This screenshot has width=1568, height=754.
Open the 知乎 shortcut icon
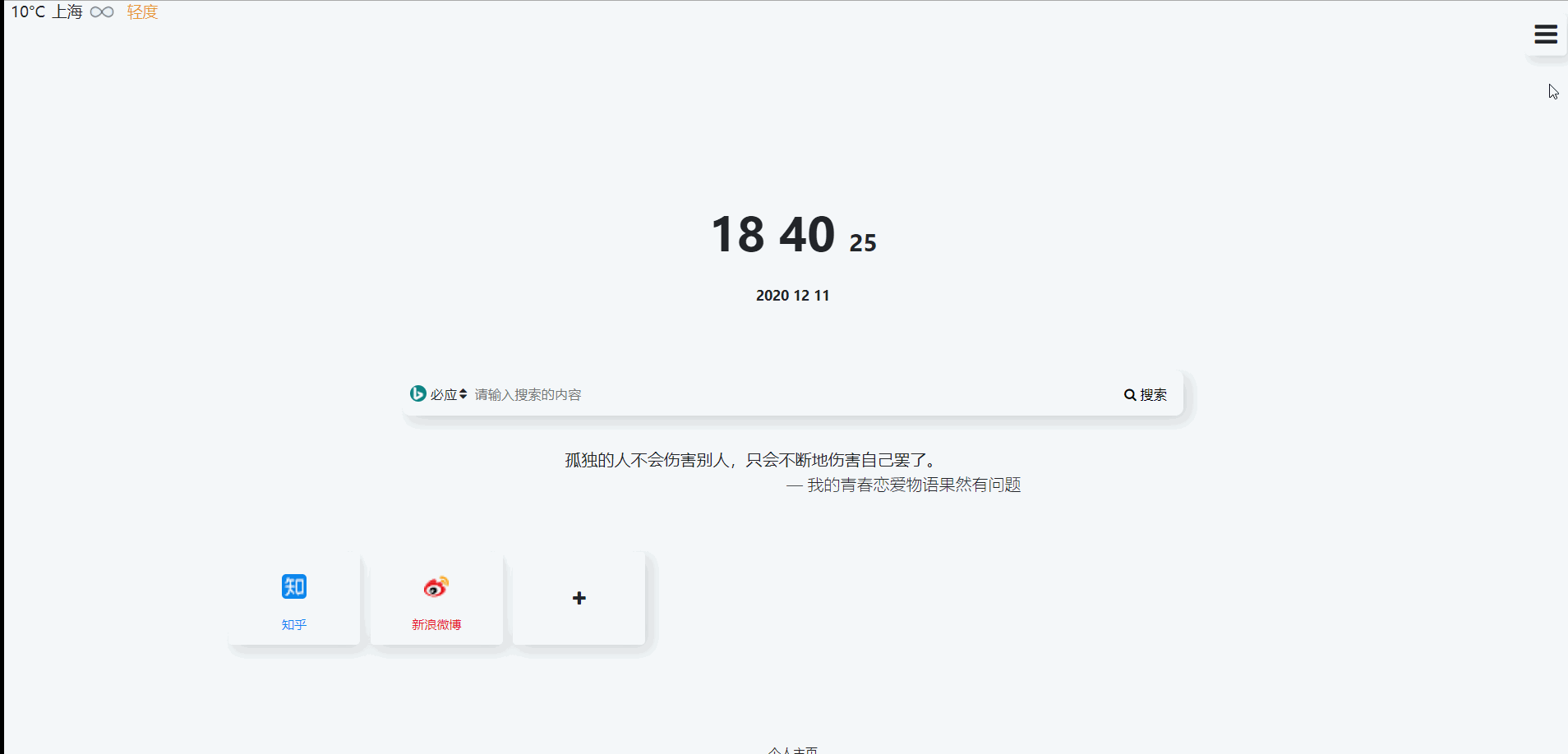pos(294,586)
